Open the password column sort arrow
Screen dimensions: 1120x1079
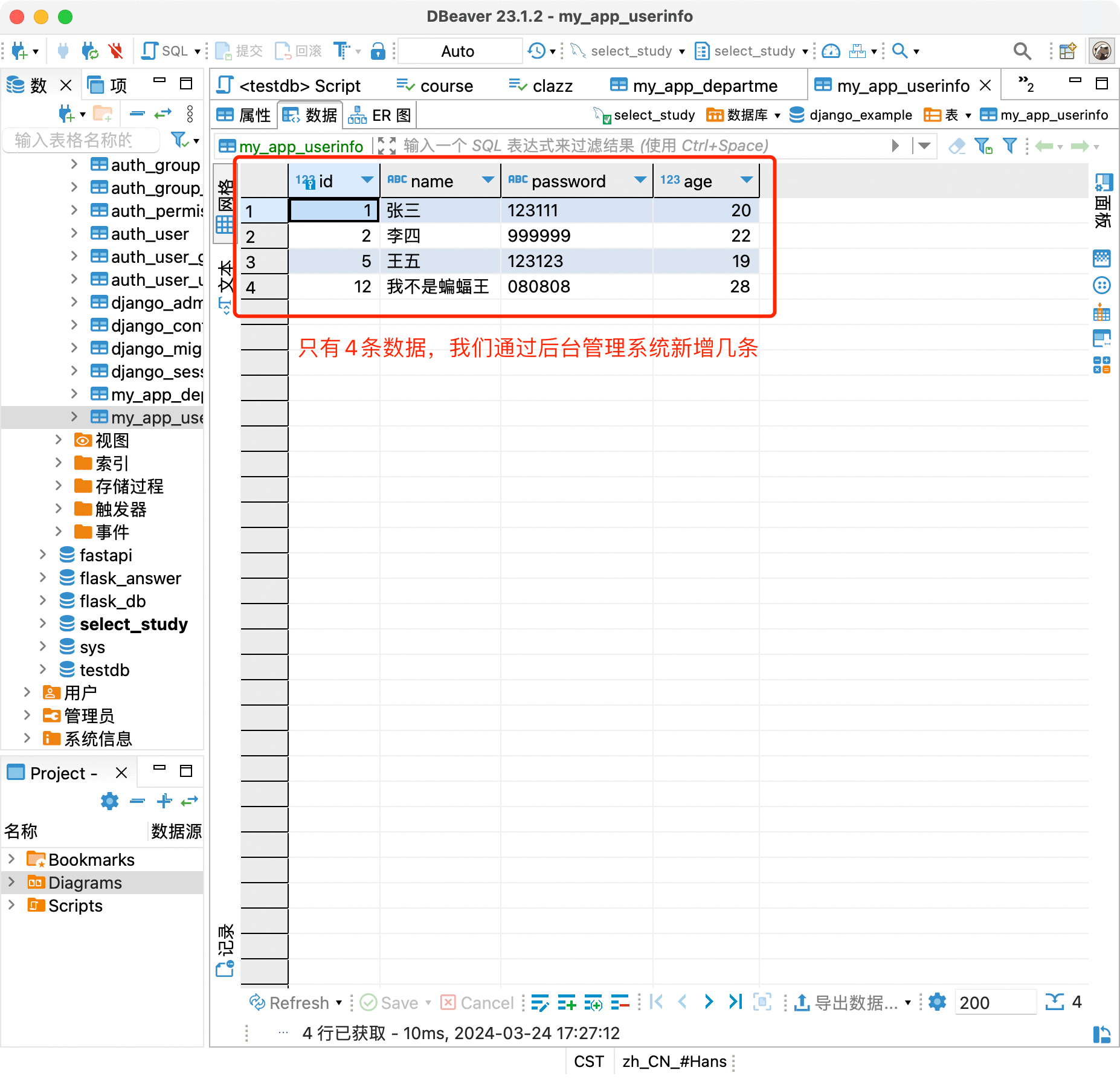click(640, 180)
